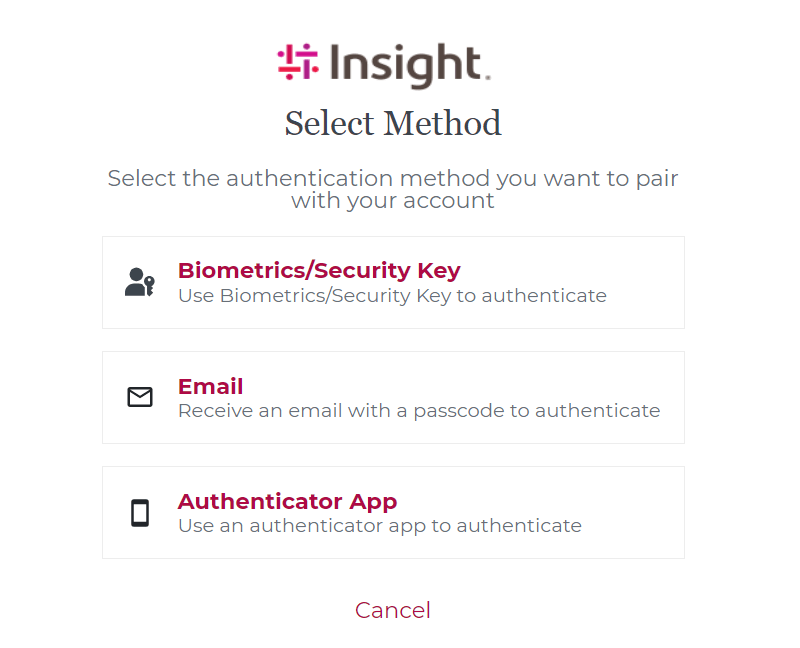
Task: Click the Authenticator App title text
Action: [x=287, y=501]
